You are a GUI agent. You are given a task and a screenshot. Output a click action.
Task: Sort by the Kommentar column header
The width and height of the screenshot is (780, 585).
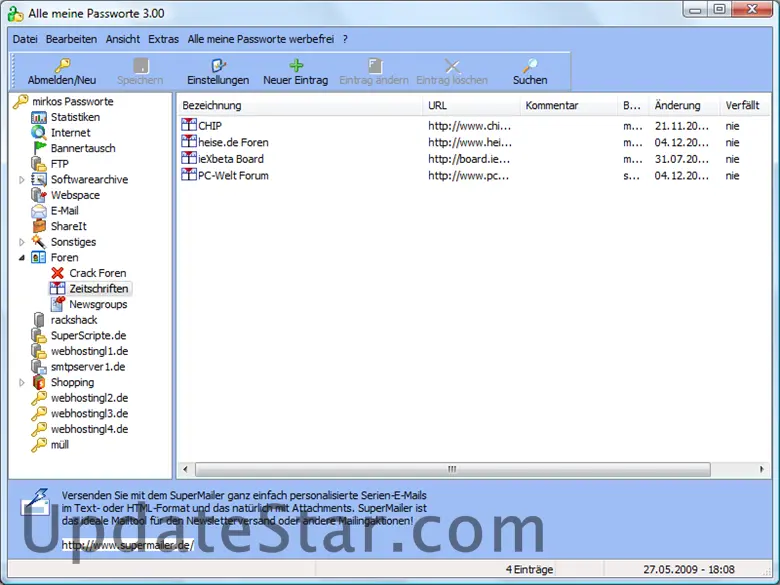(569, 105)
